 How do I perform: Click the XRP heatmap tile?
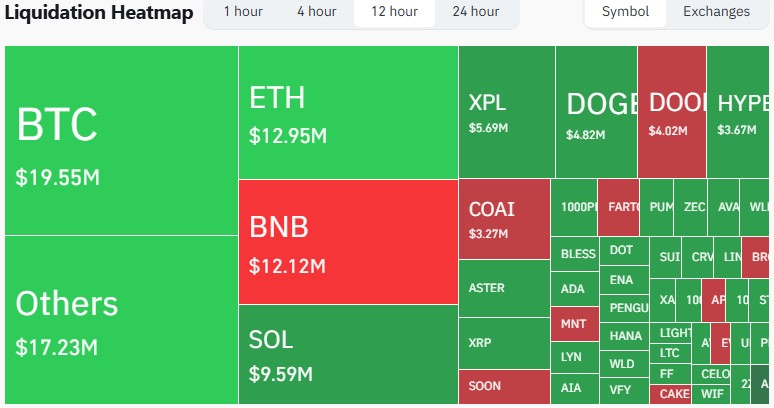(504, 343)
